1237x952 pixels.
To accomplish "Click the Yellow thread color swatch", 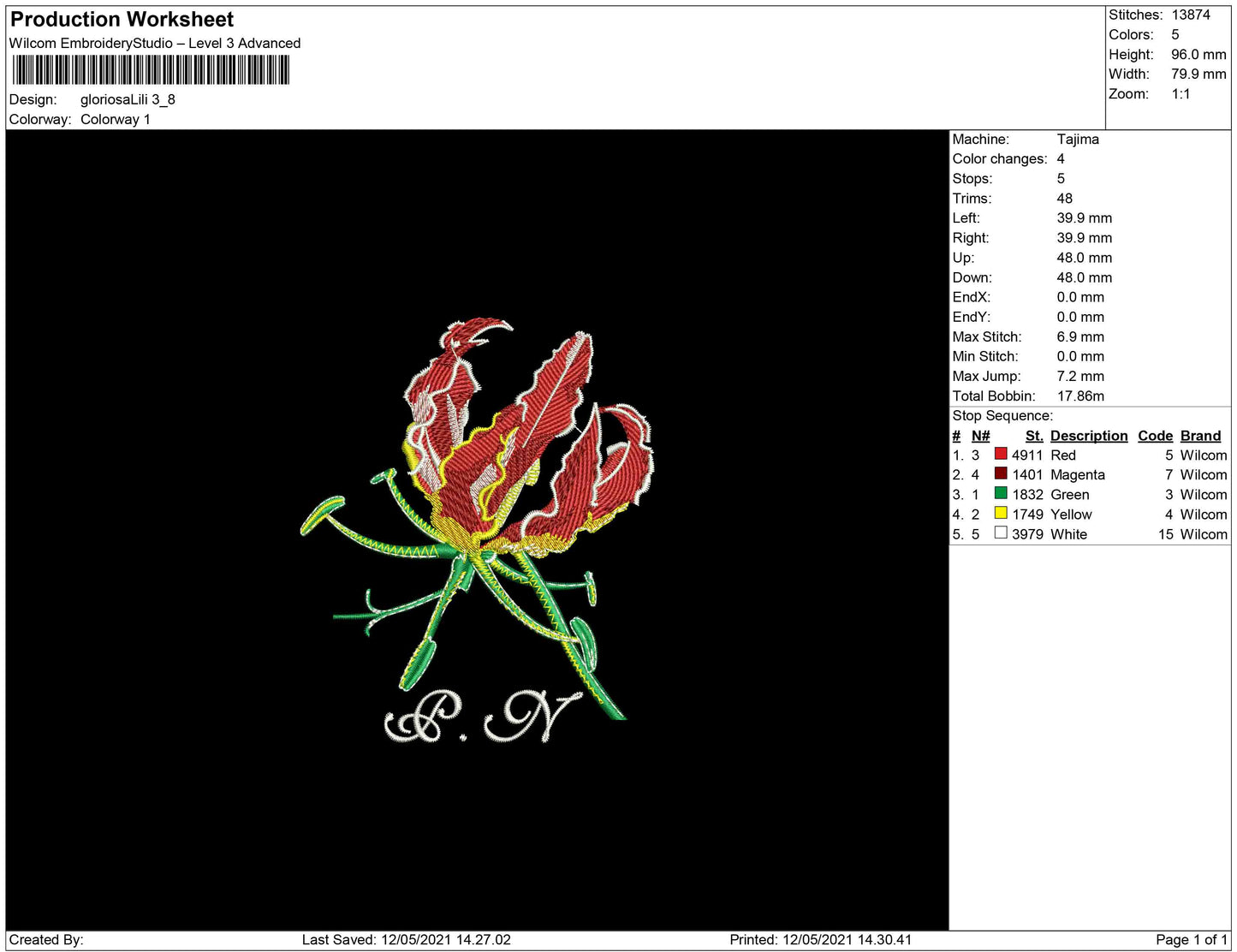I will point(1000,513).
